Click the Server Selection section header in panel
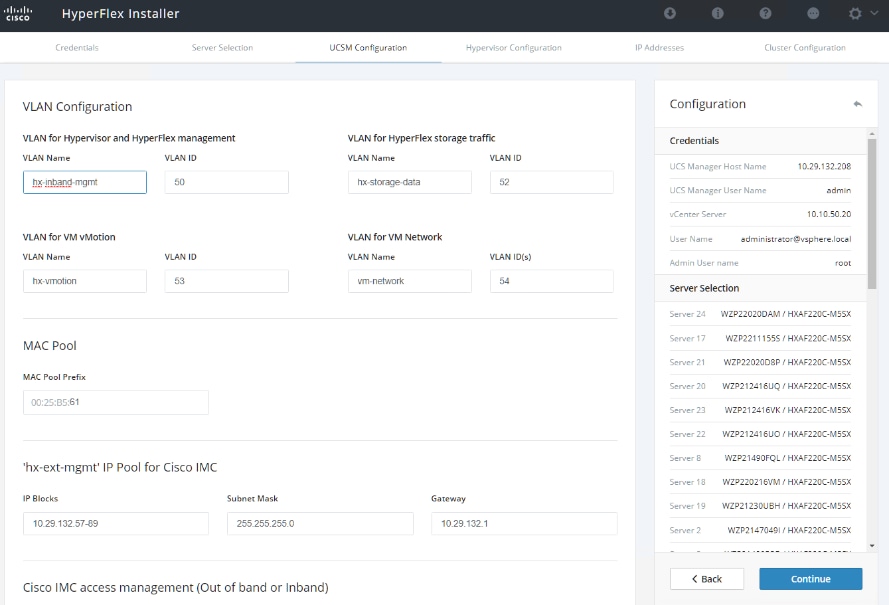Screen dimensions: 889x605 pos(761,288)
